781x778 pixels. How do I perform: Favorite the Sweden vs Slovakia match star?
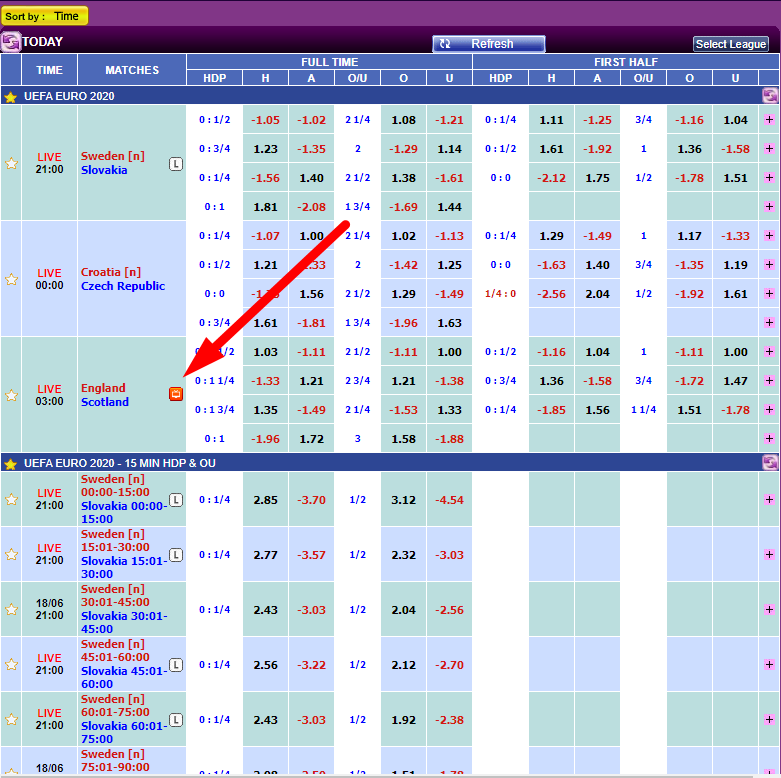[11, 163]
